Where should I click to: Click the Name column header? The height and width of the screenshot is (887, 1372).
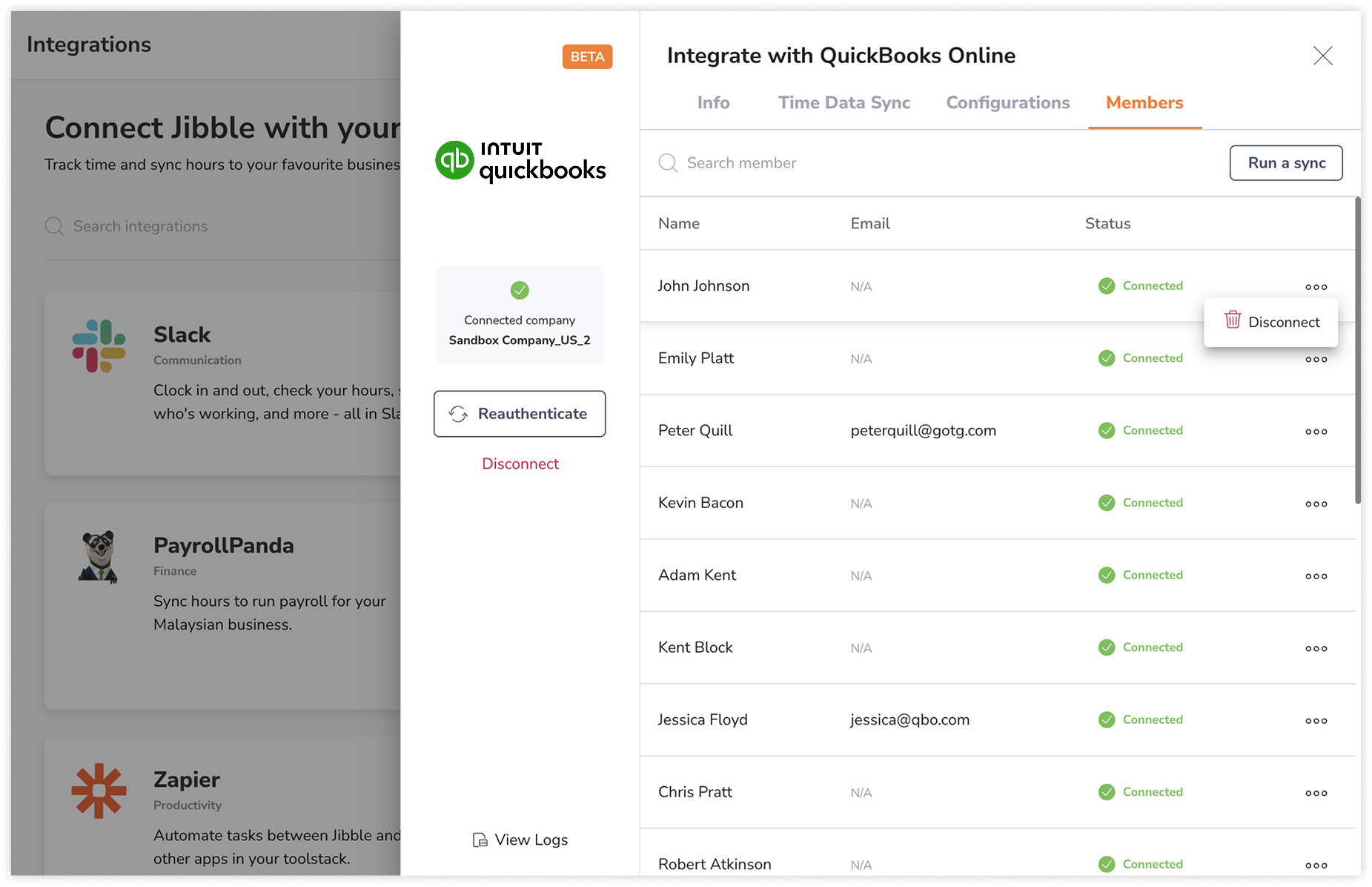(x=679, y=224)
